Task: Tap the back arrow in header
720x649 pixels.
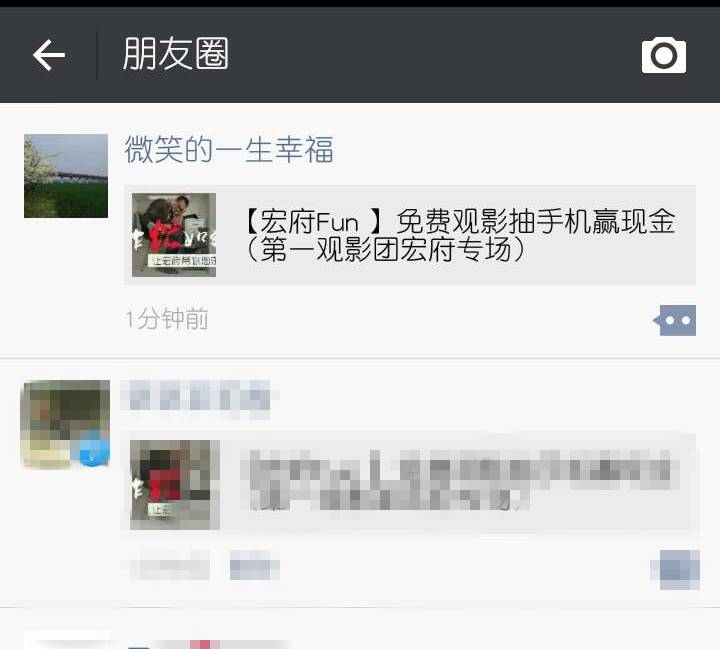Action: pyautogui.click(x=49, y=55)
